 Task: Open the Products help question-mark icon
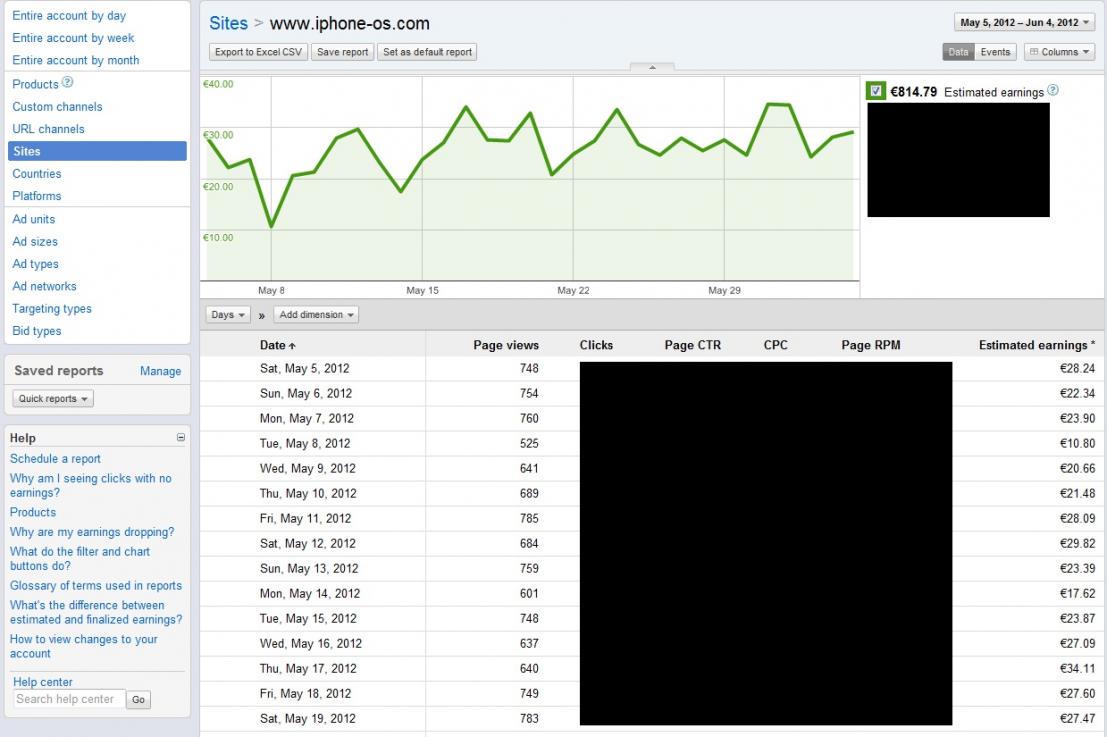[x=67, y=82]
